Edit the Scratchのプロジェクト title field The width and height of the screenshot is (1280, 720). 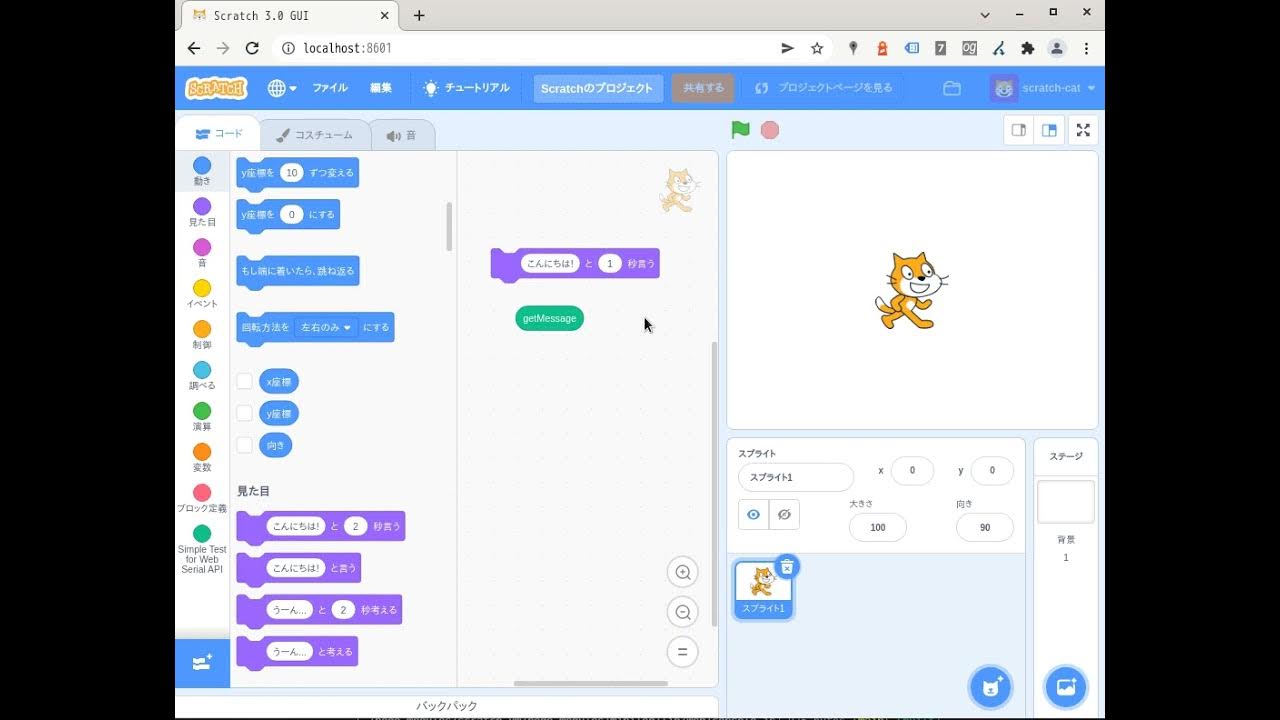pyautogui.click(x=598, y=88)
